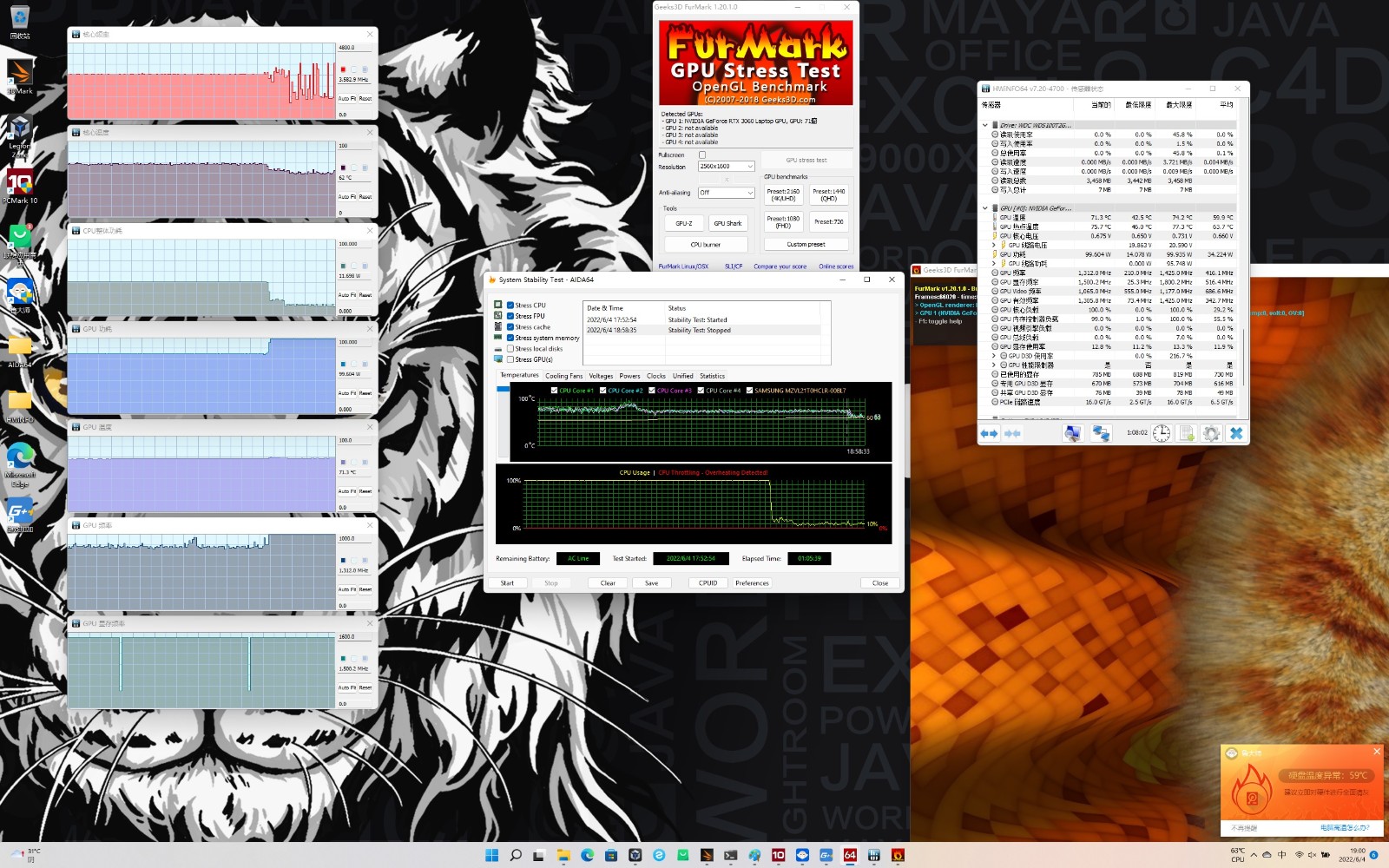Open PCMark 10 desktop shortcut

(20, 184)
